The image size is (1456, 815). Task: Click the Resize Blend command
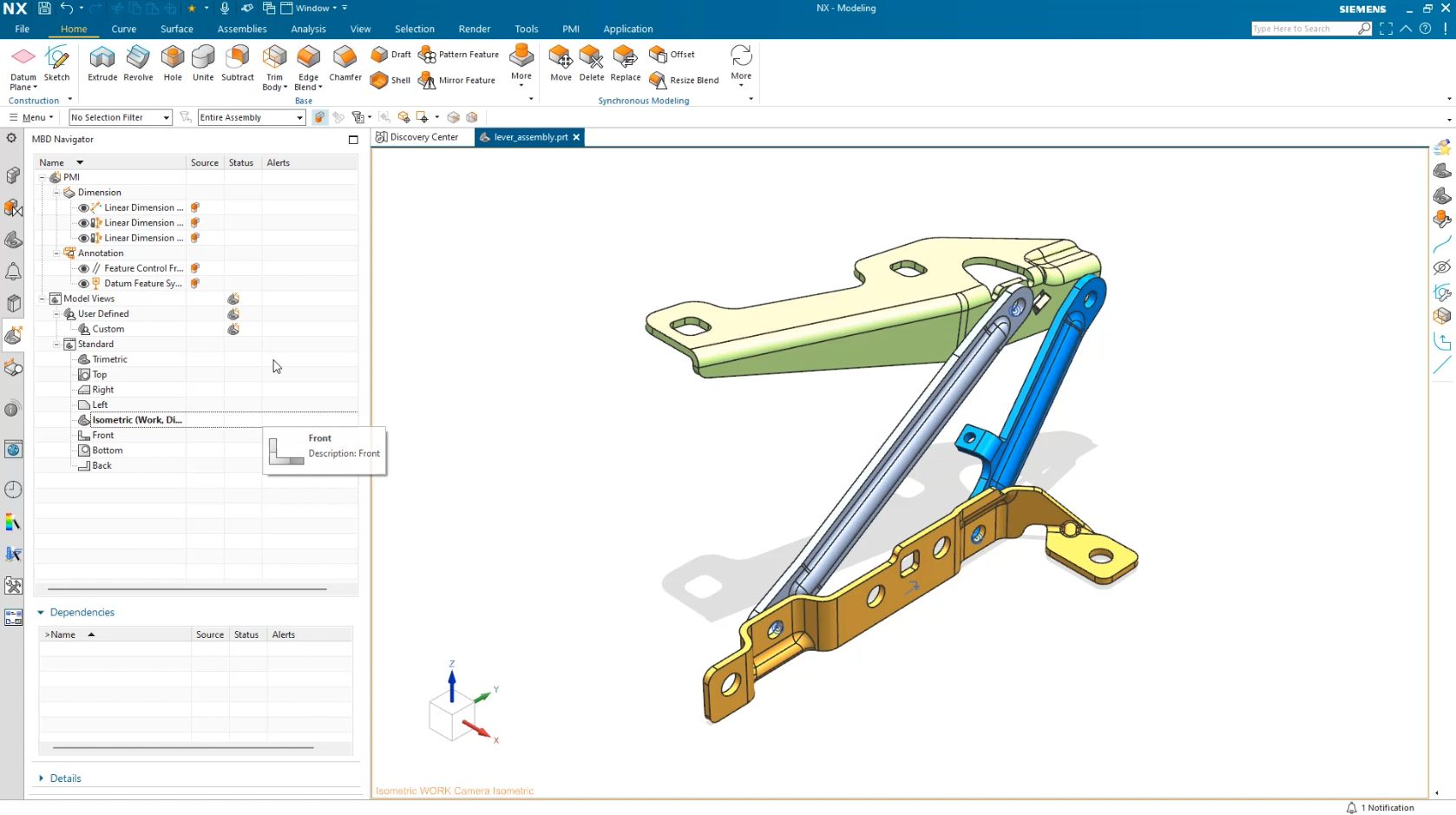(x=685, y=80)
